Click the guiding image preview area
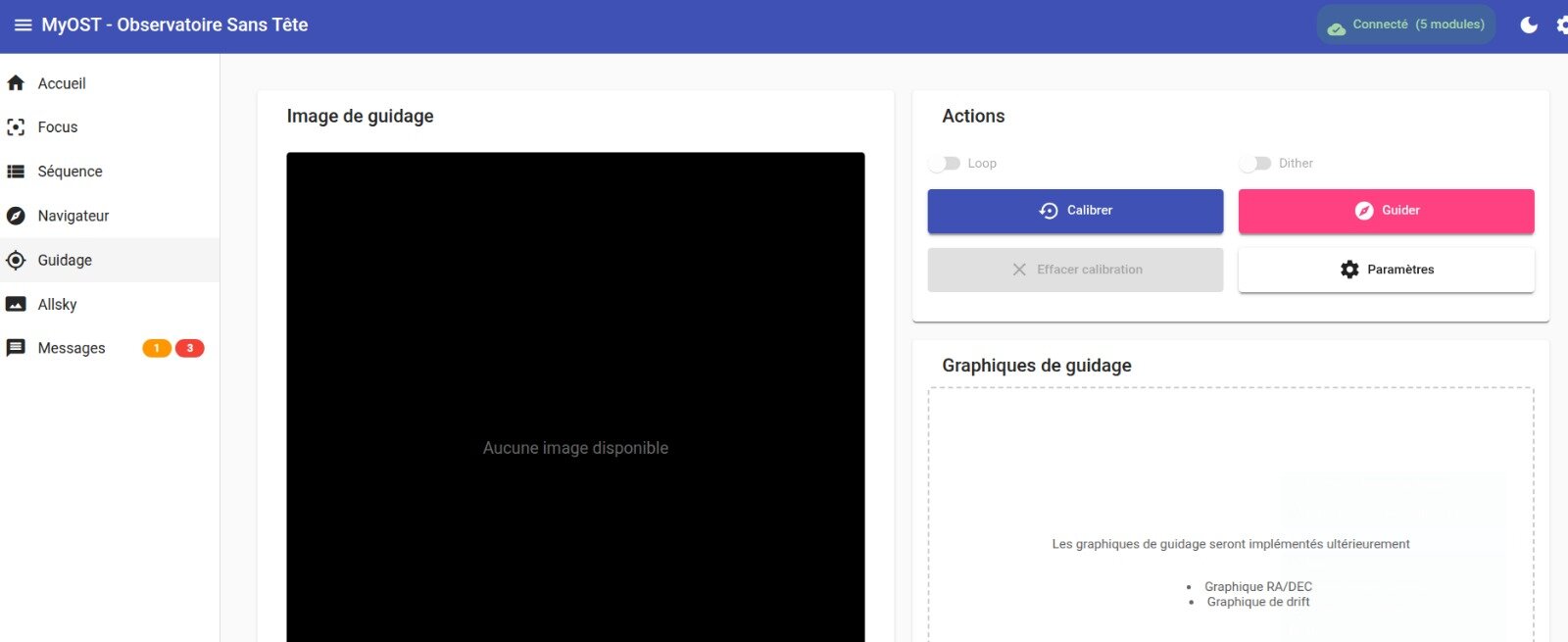The width and height of the screenshot is (1568, 642). 575,397
